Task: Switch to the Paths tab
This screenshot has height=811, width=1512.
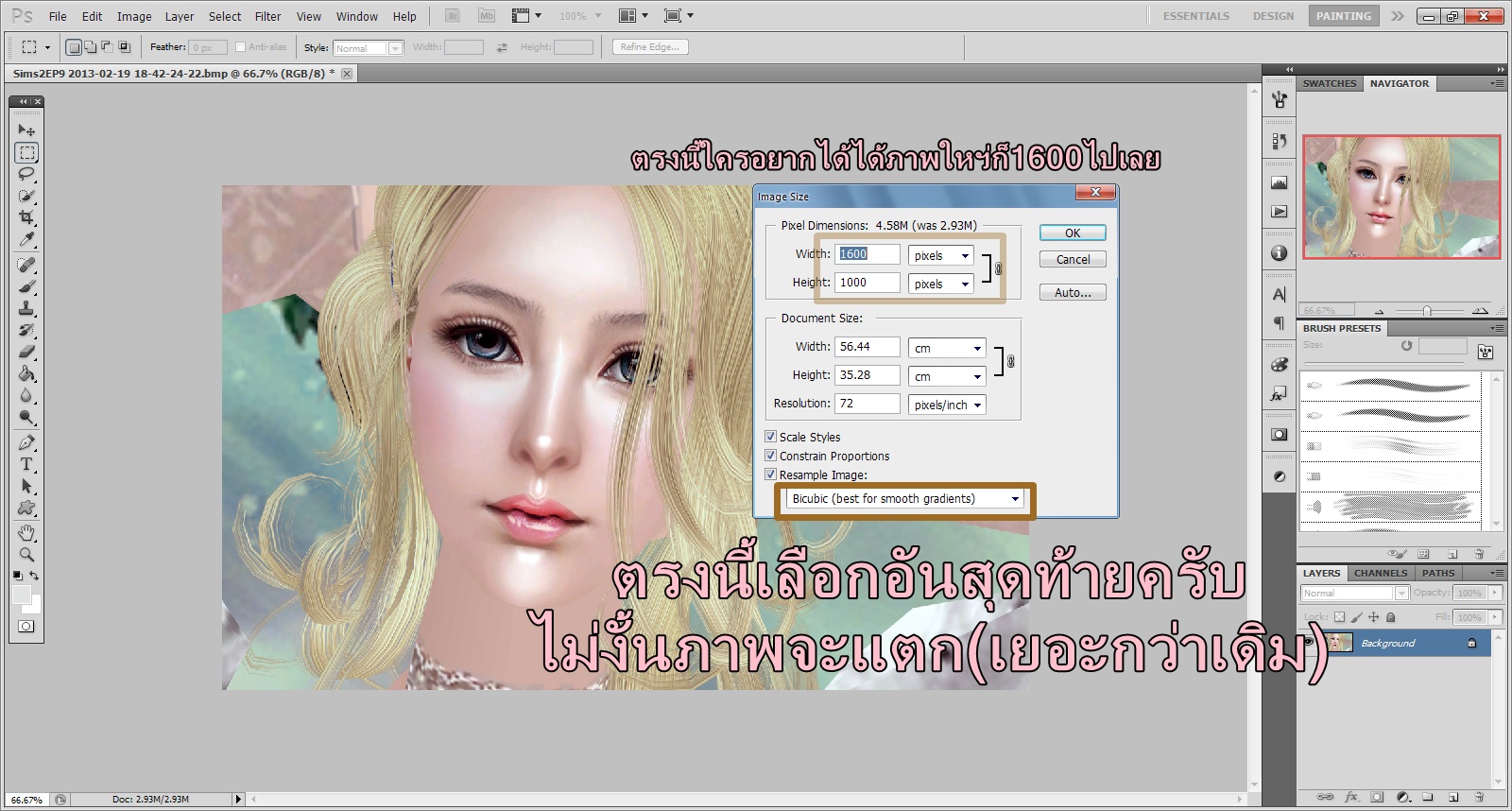Action: (1438, 573)
